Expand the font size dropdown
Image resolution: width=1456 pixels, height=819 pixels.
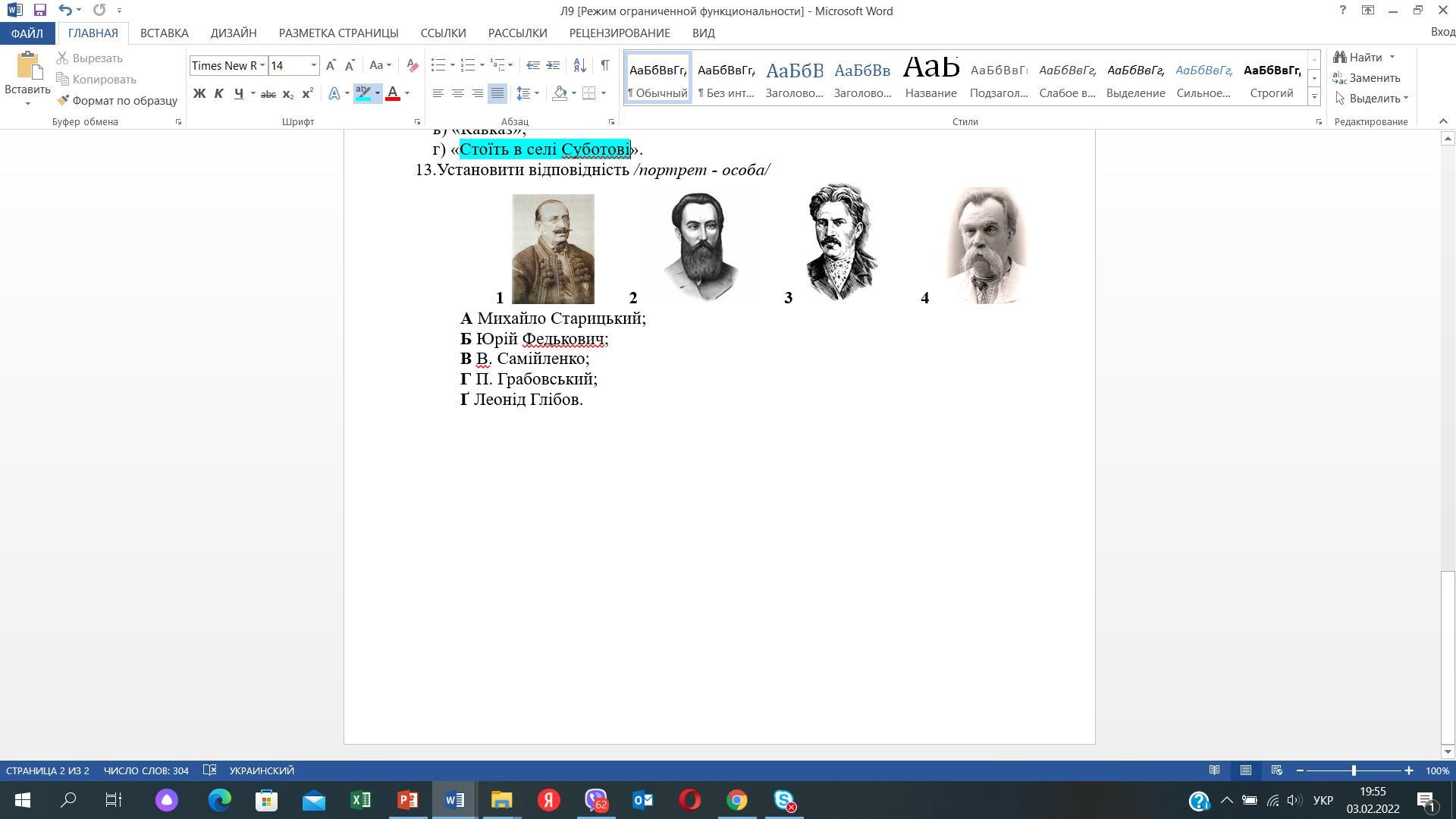313,65
